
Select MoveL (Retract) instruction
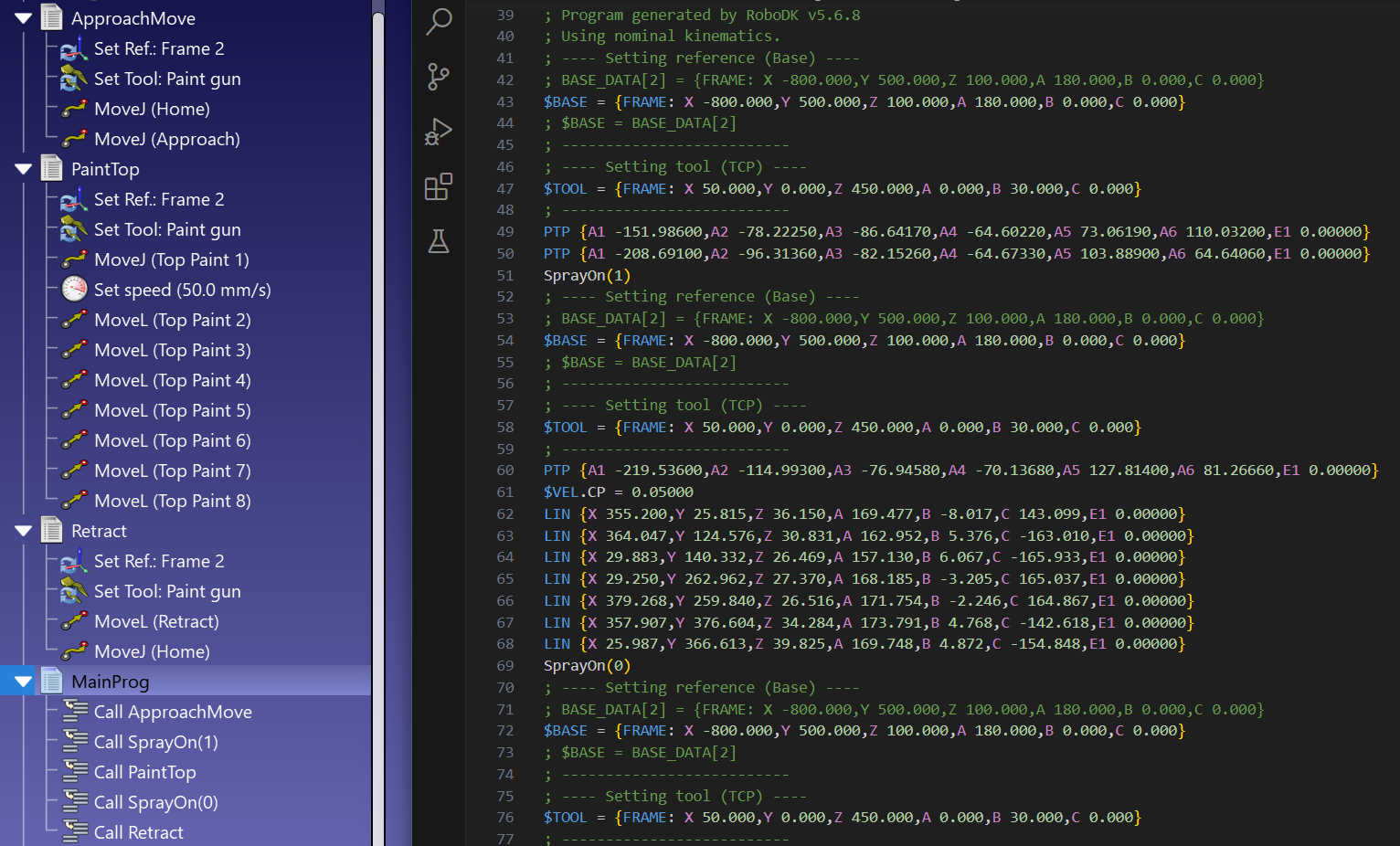tap(156, 621)
